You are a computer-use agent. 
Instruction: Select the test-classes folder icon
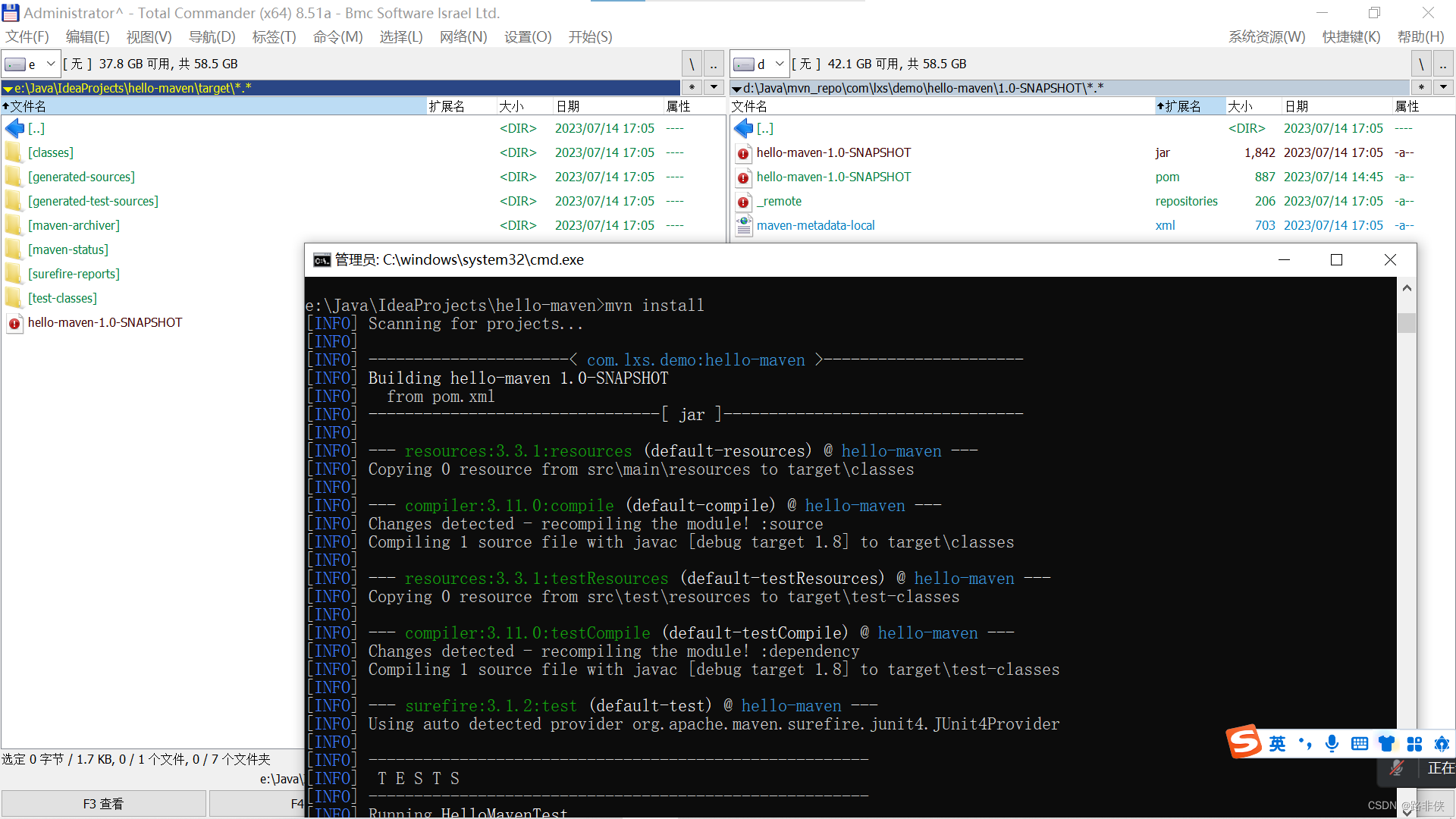point(13,298)
